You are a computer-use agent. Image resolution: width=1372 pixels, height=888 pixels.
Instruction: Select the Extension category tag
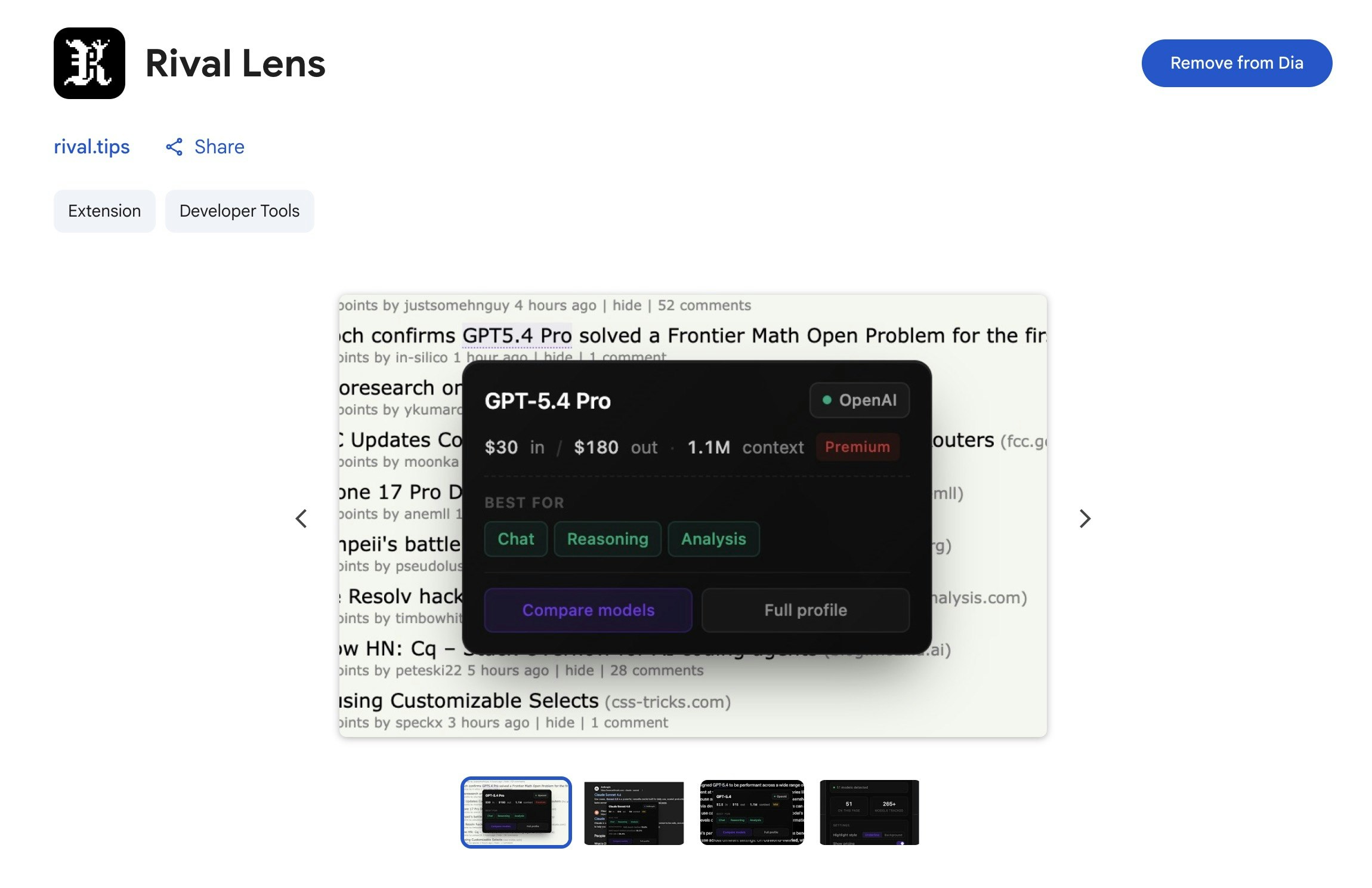point(104,211)
